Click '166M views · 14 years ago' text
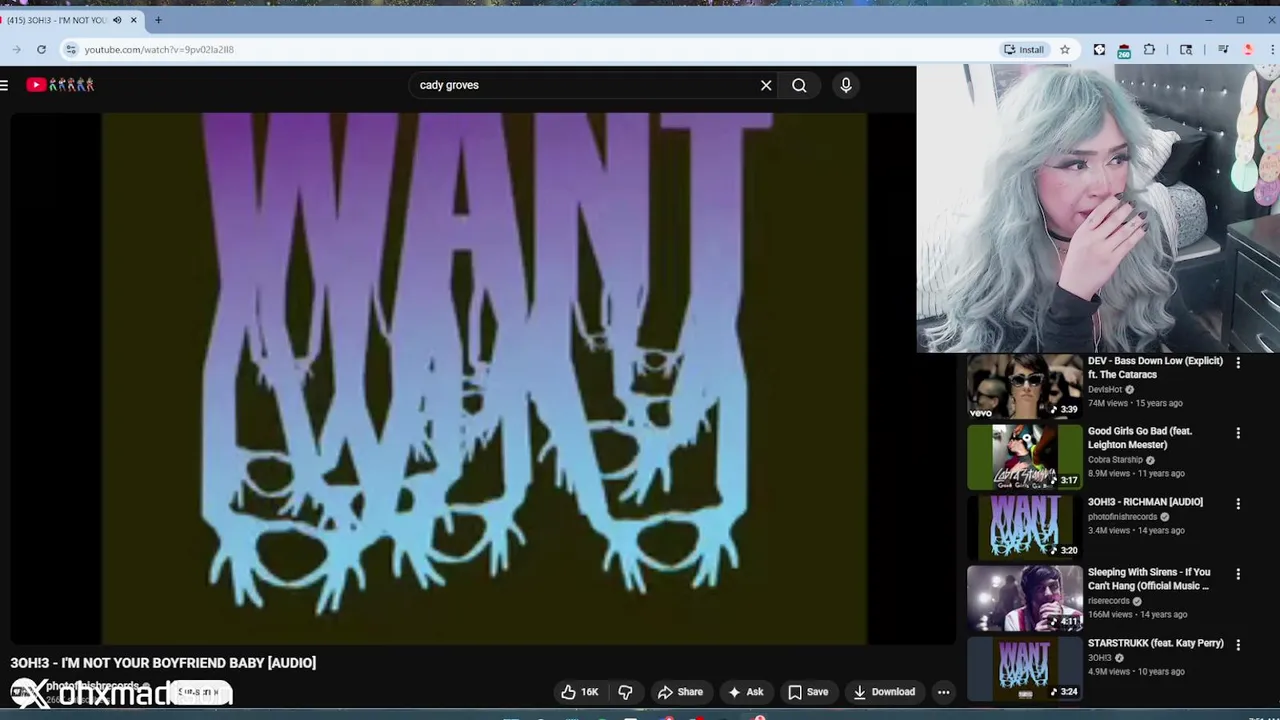1280x720 pixels. point(1137,615)
